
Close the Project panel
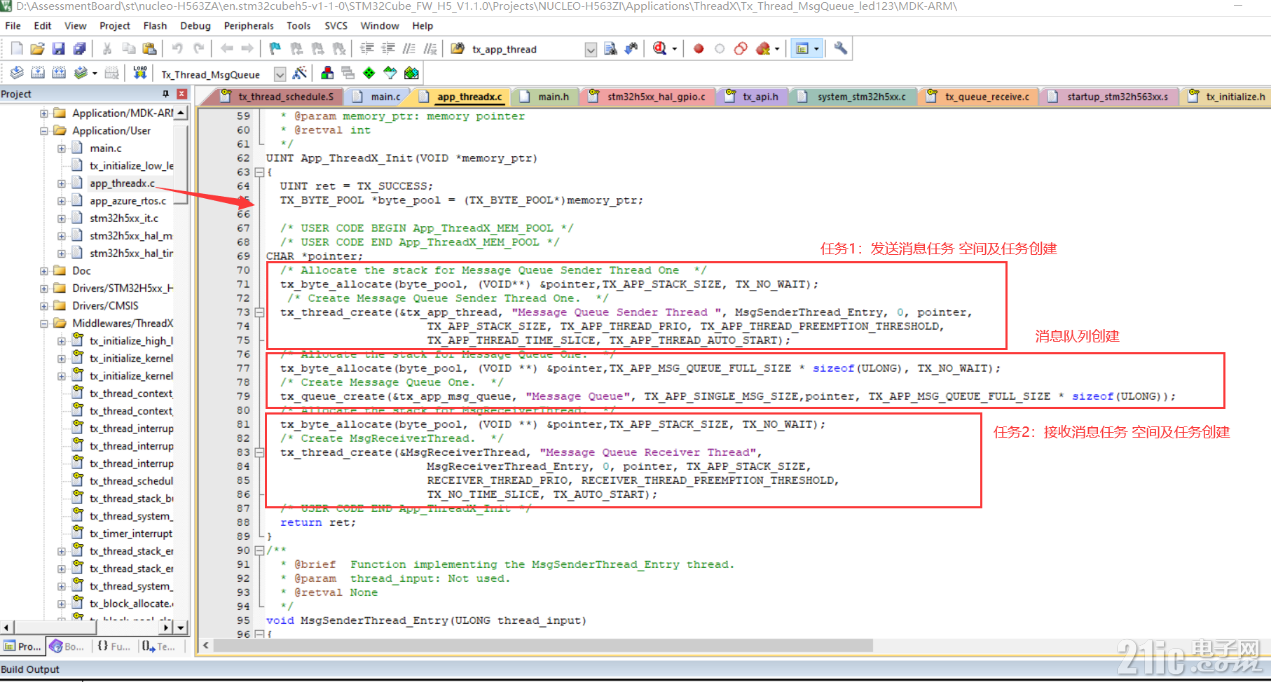(183, 93)
